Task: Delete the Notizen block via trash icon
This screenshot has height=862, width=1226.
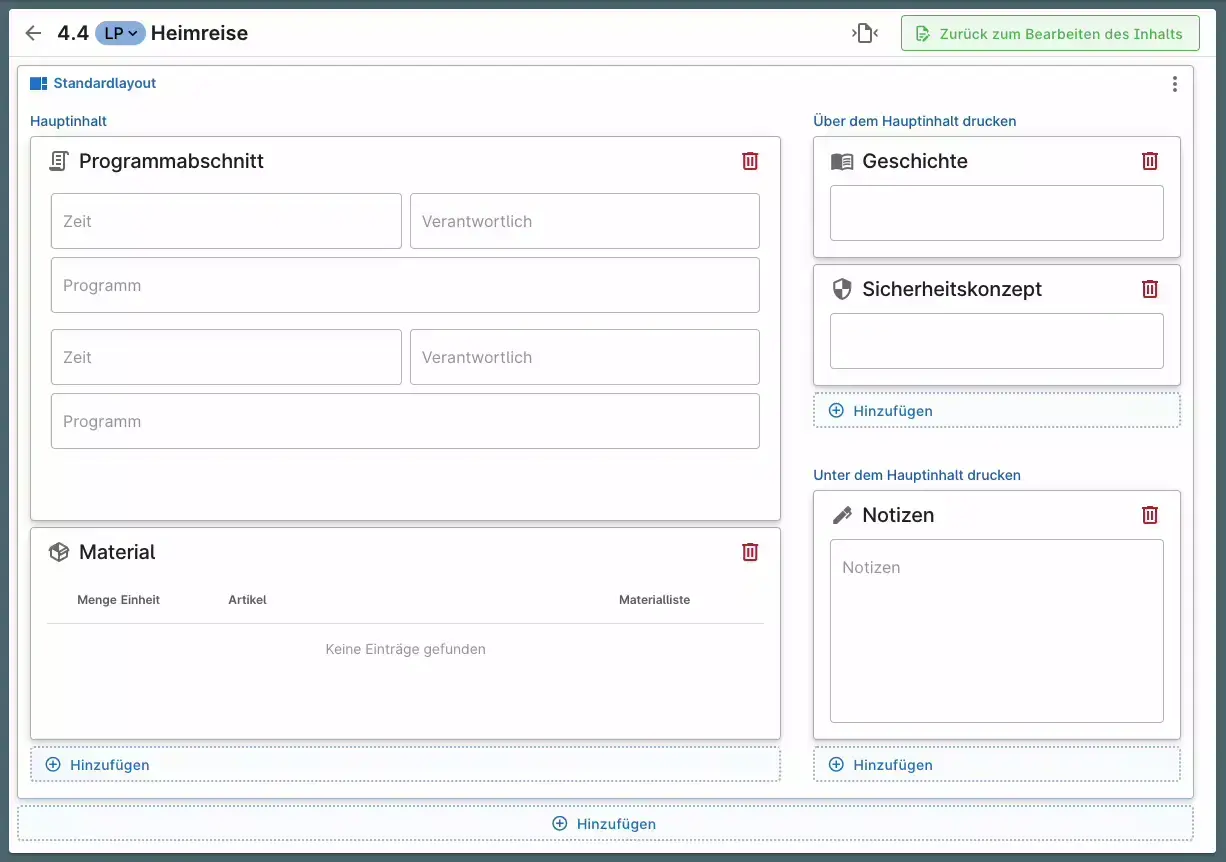Action: [x=1150, y=515]
